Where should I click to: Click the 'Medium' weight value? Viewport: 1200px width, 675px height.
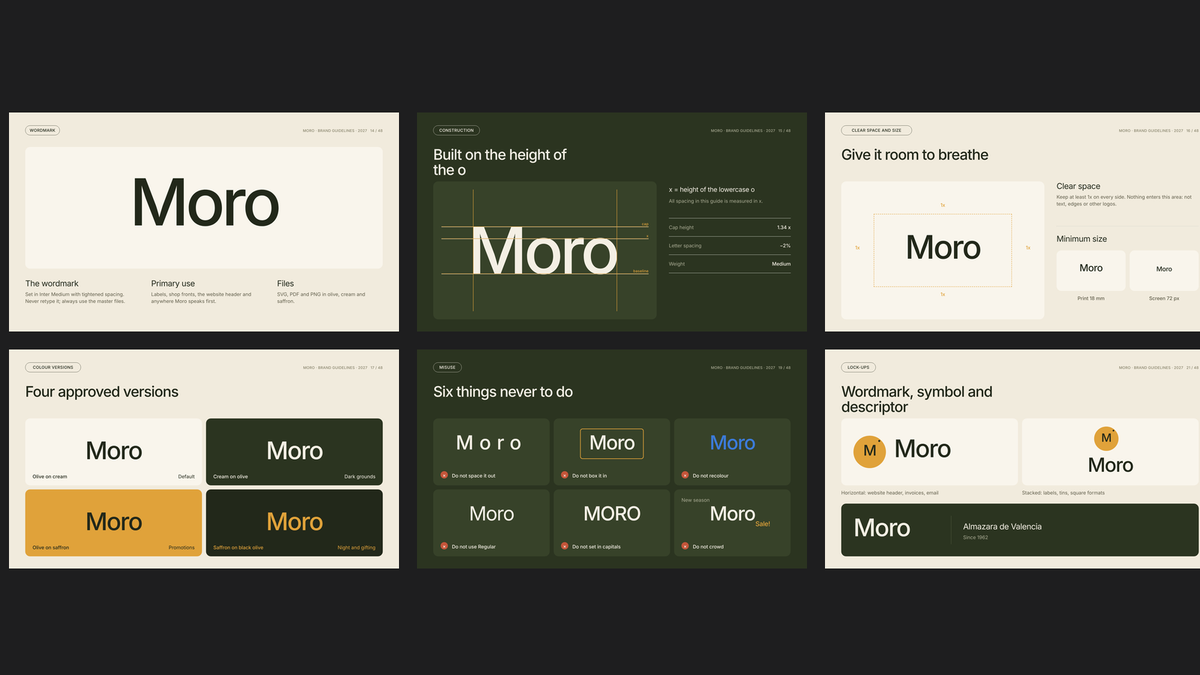(781, 264)
